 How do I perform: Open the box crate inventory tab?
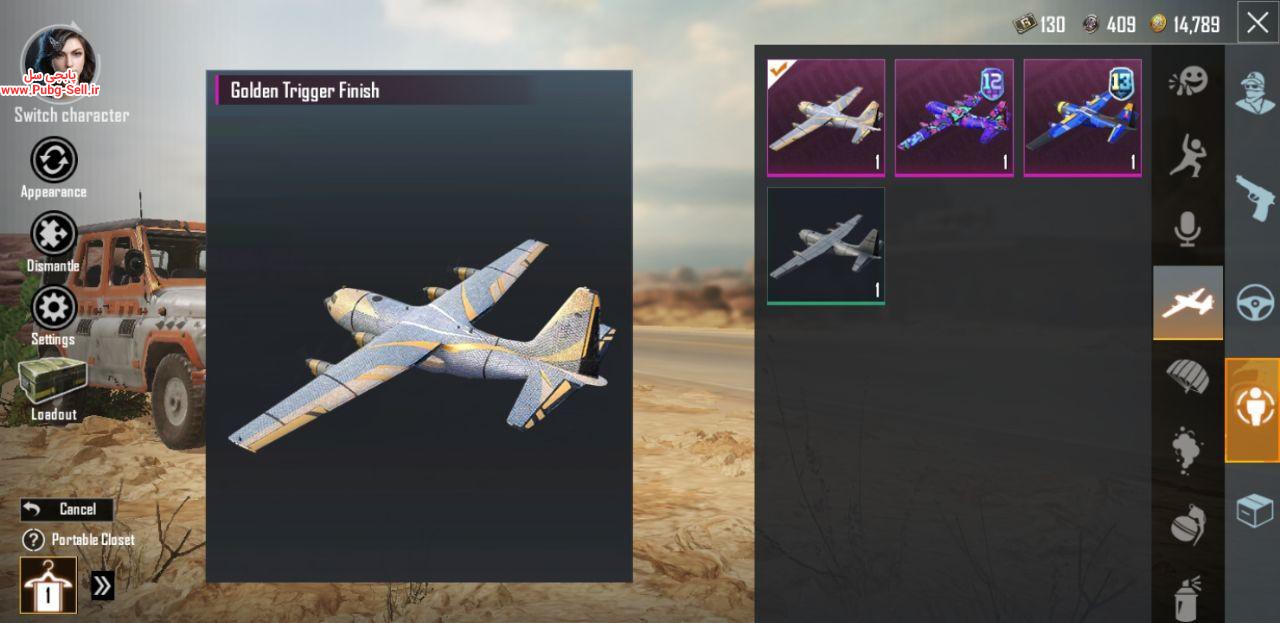click(1254, 511)
